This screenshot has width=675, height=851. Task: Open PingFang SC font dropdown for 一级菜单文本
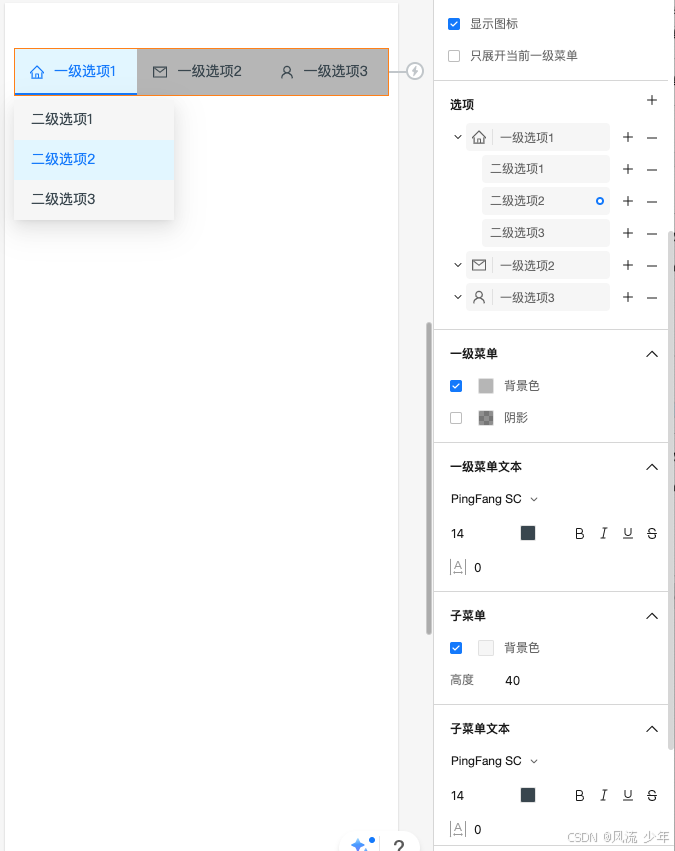coord(494,499)
